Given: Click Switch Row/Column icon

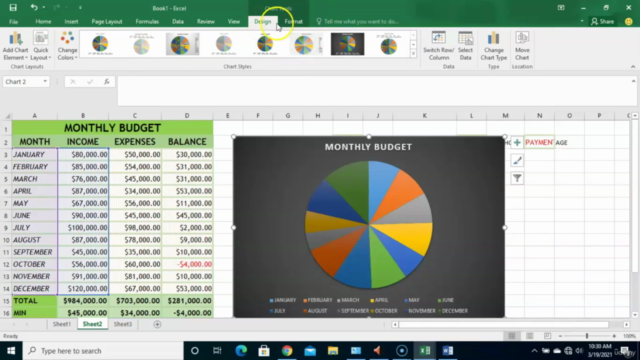Looking at the screenshot, I should [439, 46].
